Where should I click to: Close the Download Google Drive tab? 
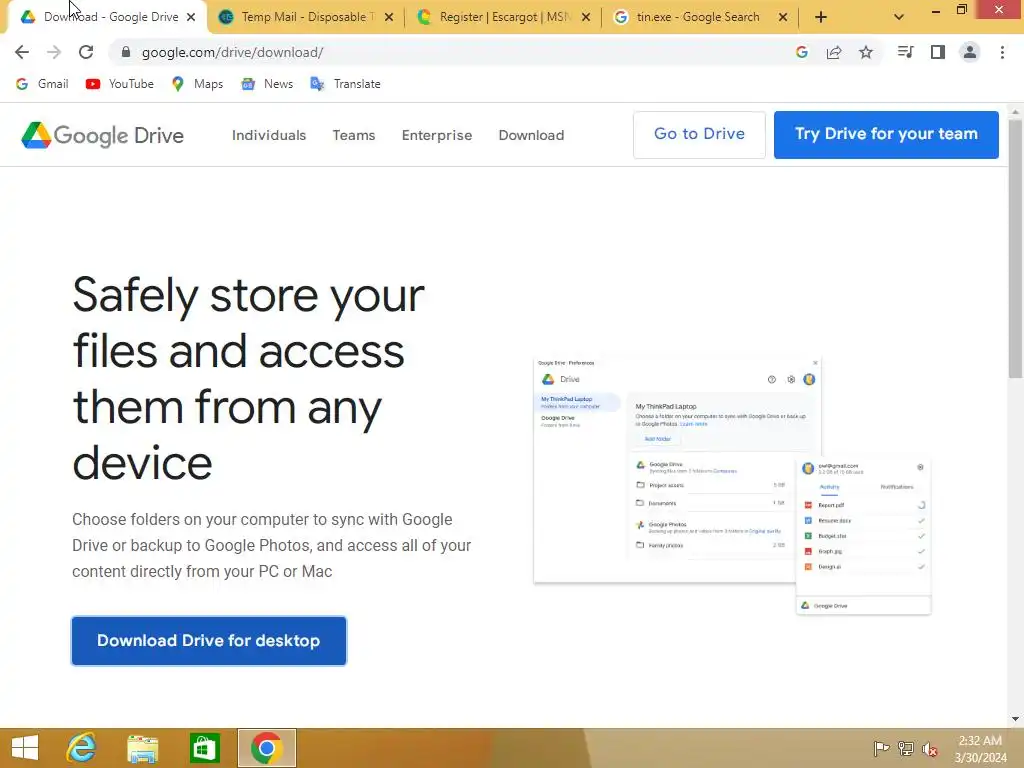(191, 17)
